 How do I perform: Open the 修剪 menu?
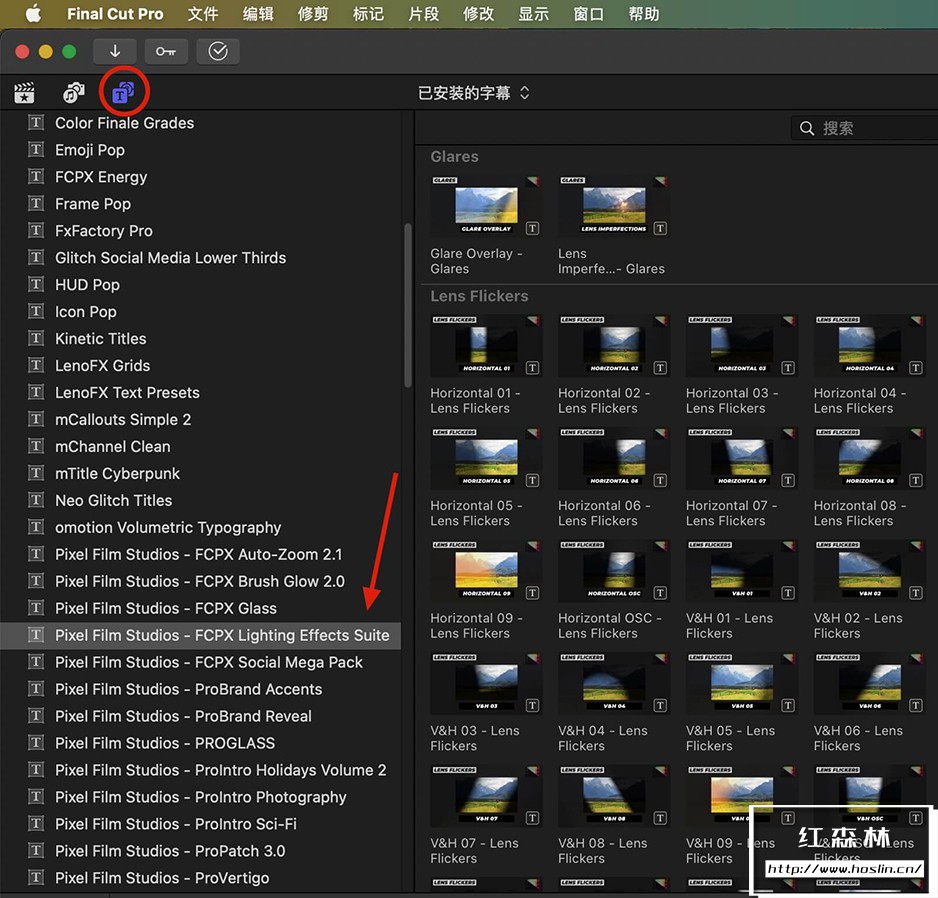coord(313,14)
